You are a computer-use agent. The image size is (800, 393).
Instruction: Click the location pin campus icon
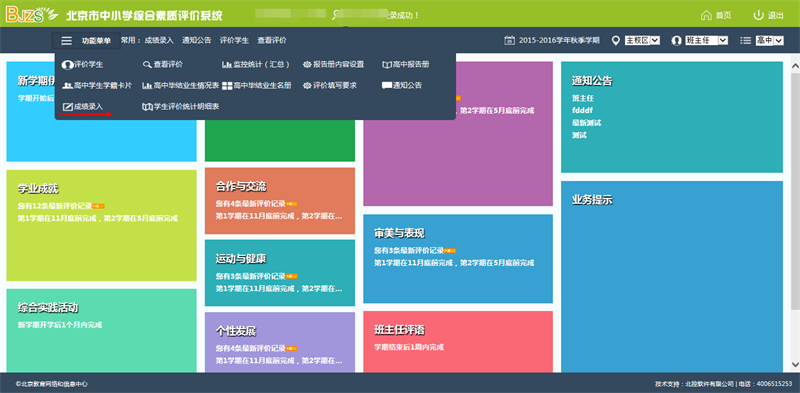615,40
